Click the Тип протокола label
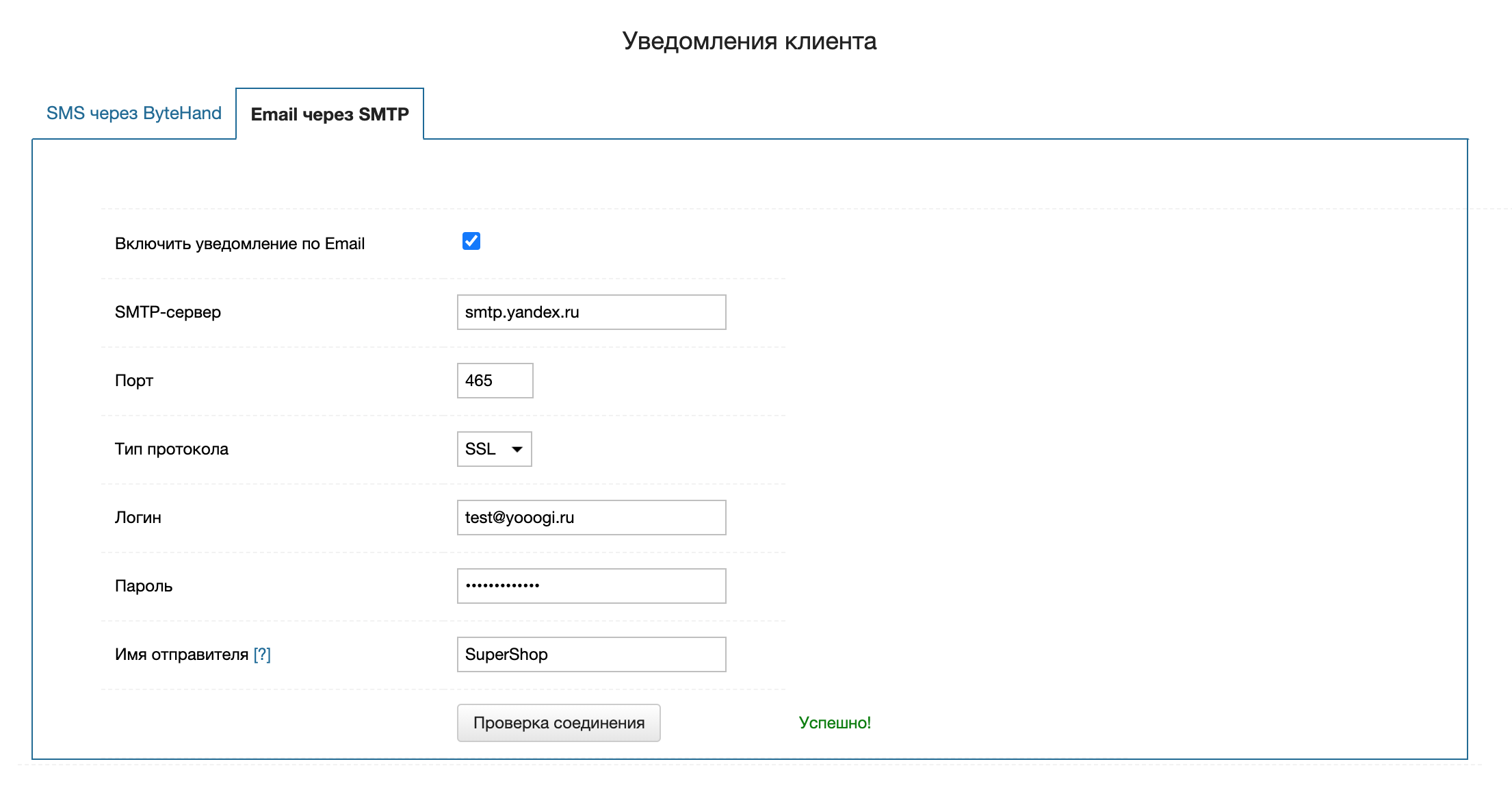Screen dimensions: 1512x790 click(172, 449)
